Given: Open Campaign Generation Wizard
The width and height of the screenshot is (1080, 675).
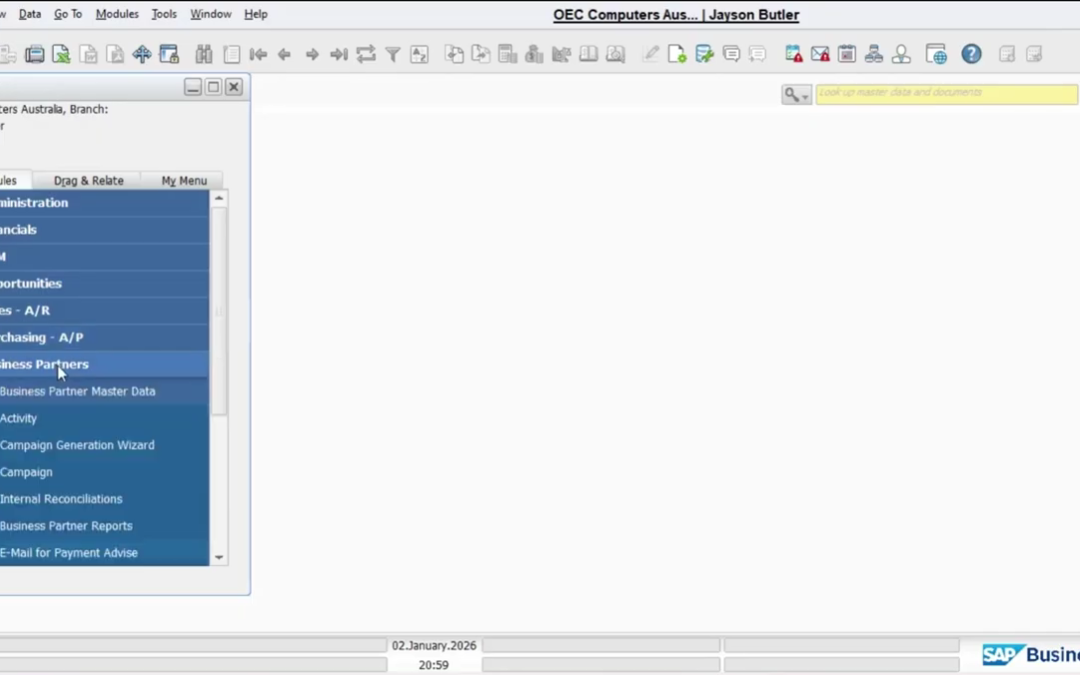Looking at the screenshot, I should point(77,445).
